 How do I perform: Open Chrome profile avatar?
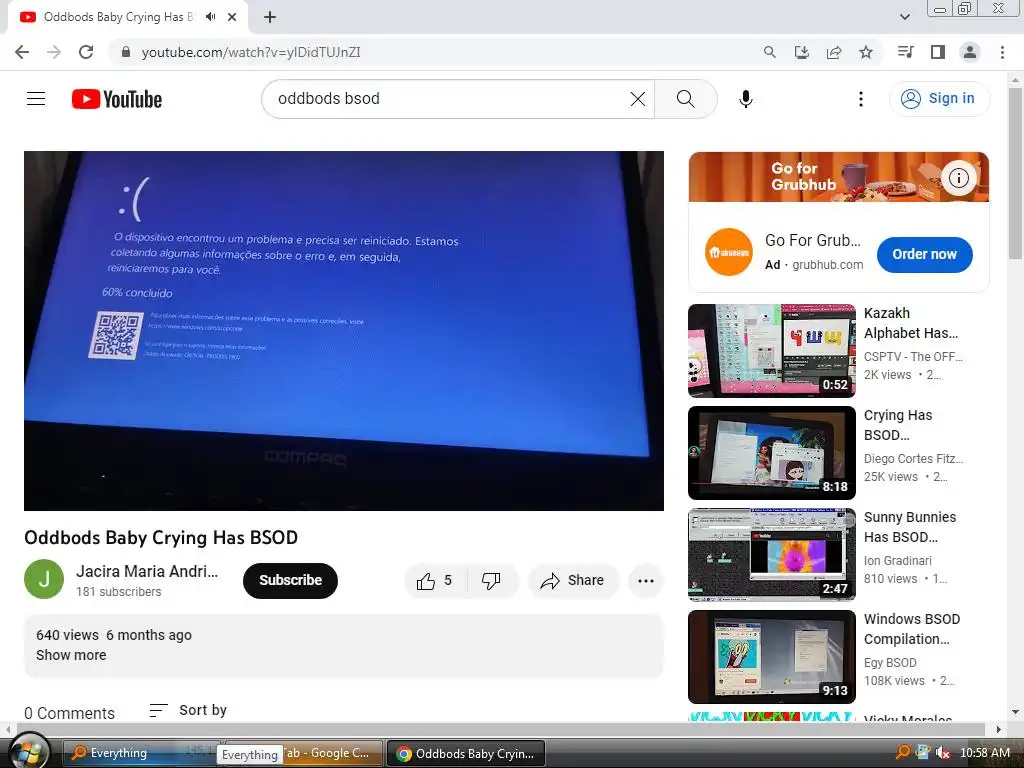pyautogui.click(x=970, y=52)
